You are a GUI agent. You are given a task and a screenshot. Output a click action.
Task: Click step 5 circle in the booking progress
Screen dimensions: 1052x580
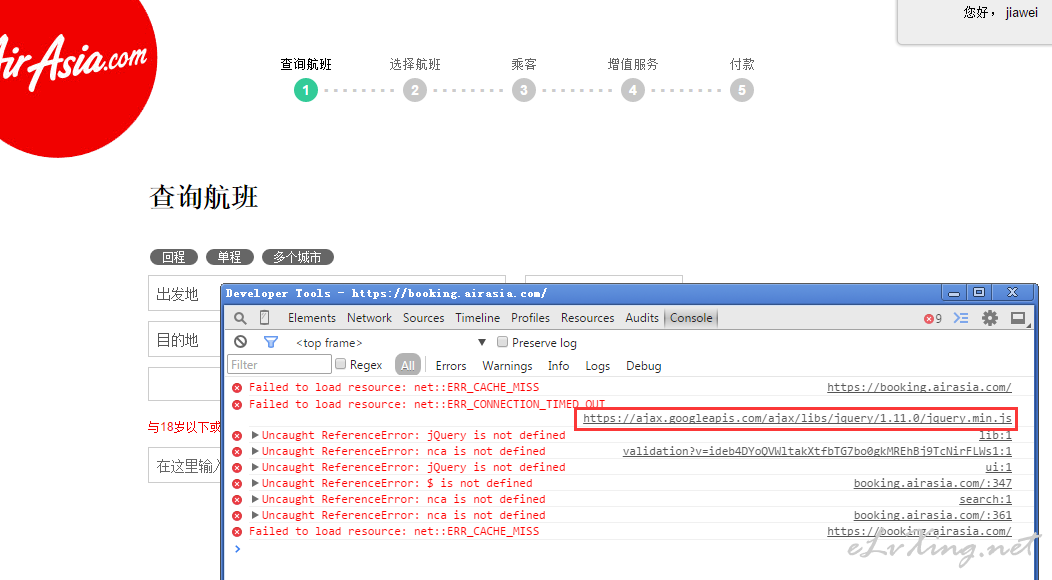(741, 90)
